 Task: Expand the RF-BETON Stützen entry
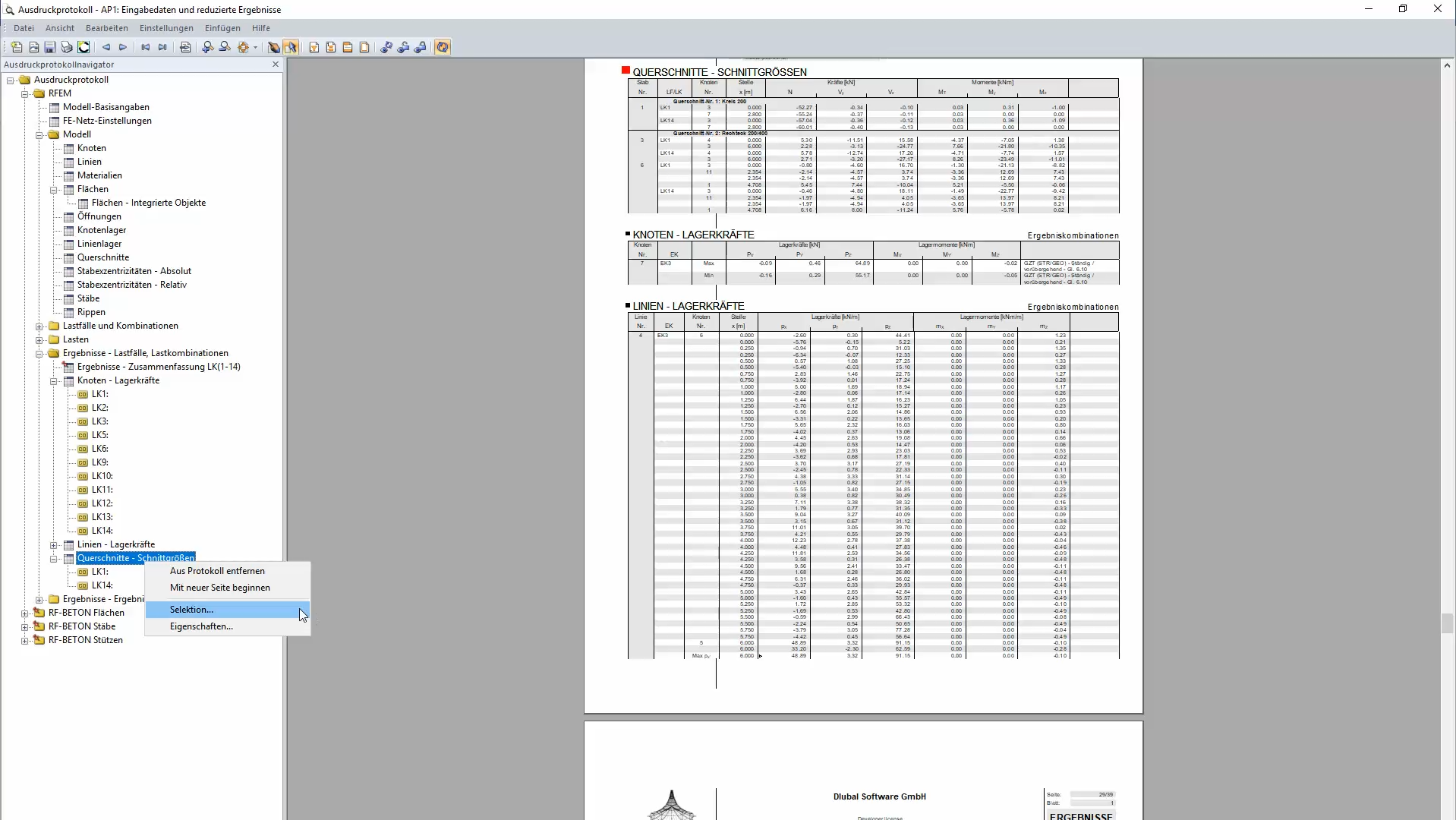tap(24, 640)
